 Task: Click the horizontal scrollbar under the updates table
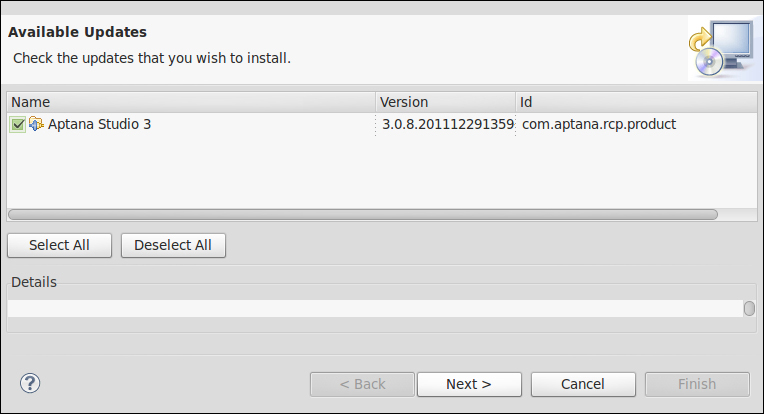363,214
